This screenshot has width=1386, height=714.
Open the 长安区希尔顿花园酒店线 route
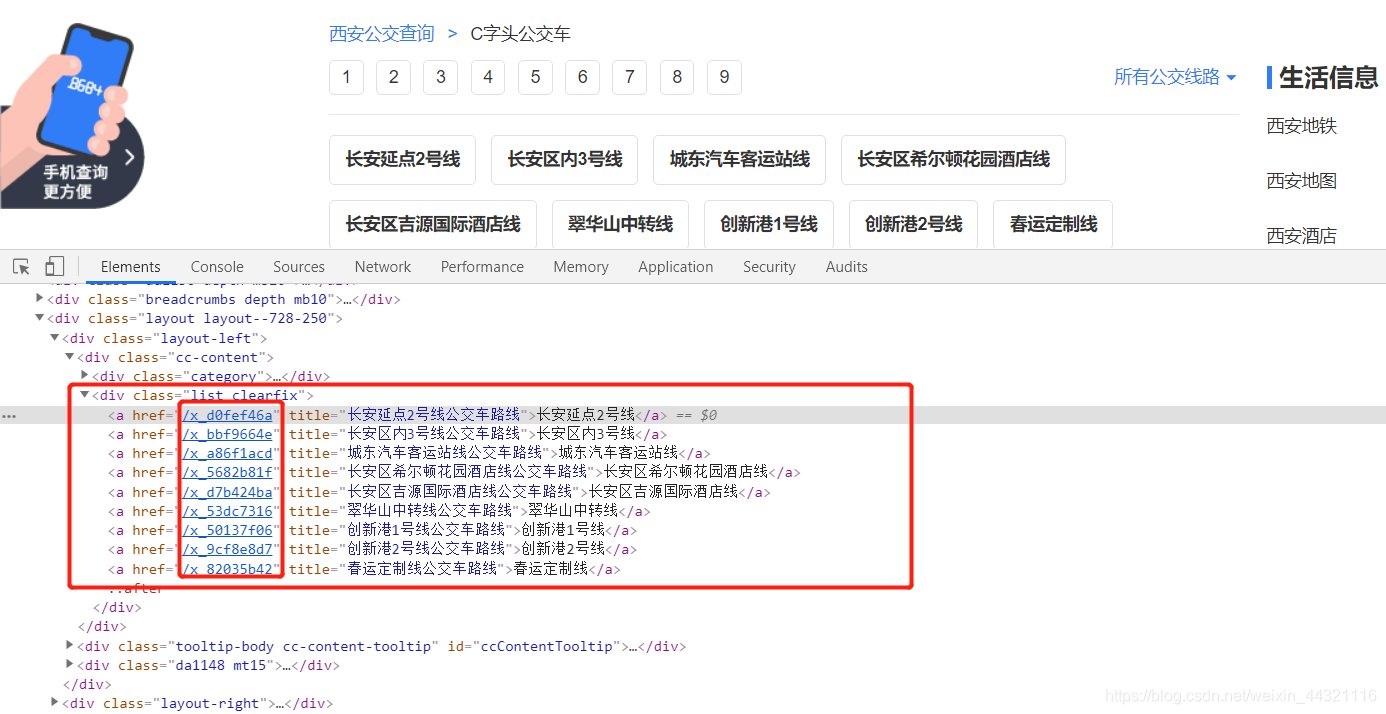coord(954,160)
